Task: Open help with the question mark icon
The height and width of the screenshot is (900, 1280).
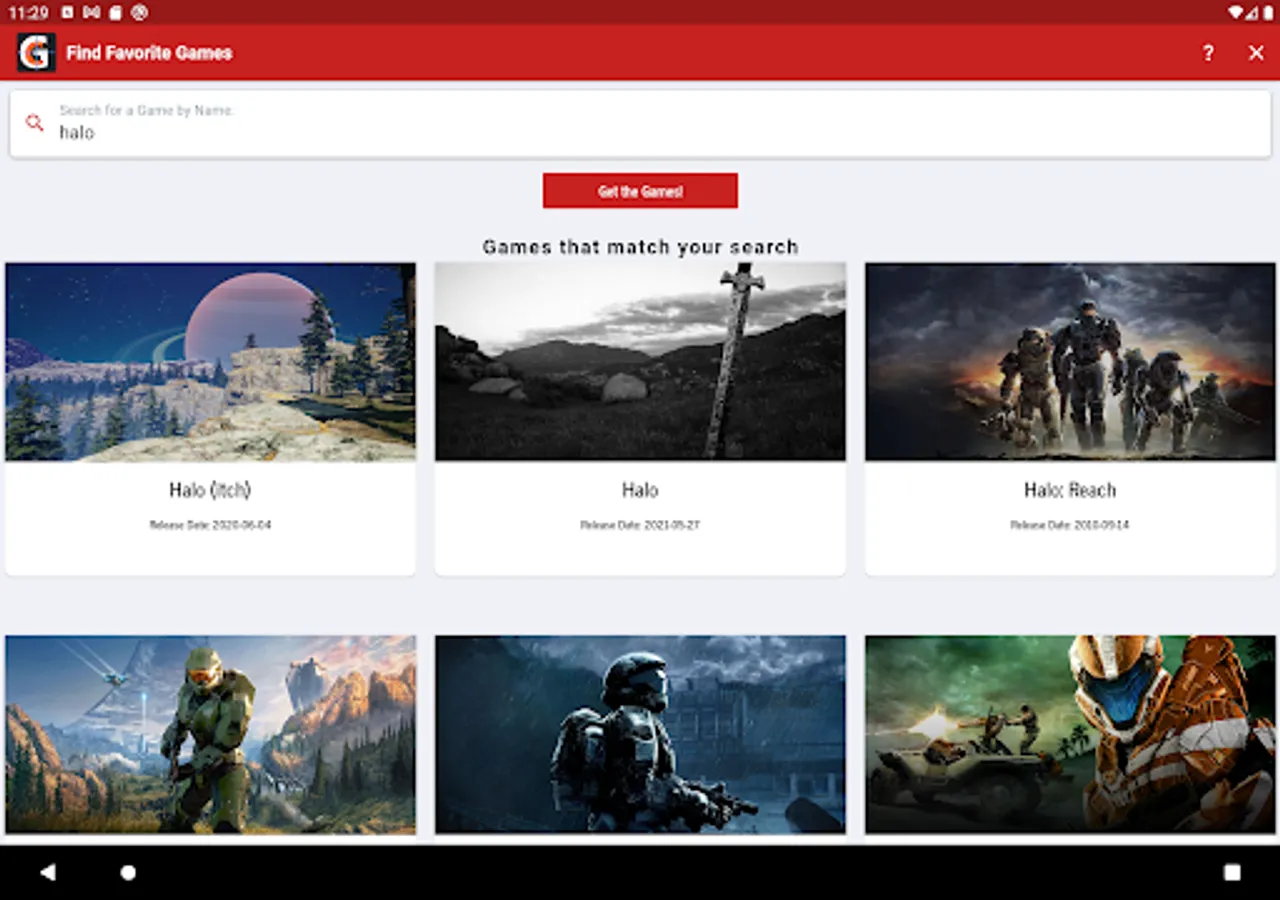Action: (1208, 53)
